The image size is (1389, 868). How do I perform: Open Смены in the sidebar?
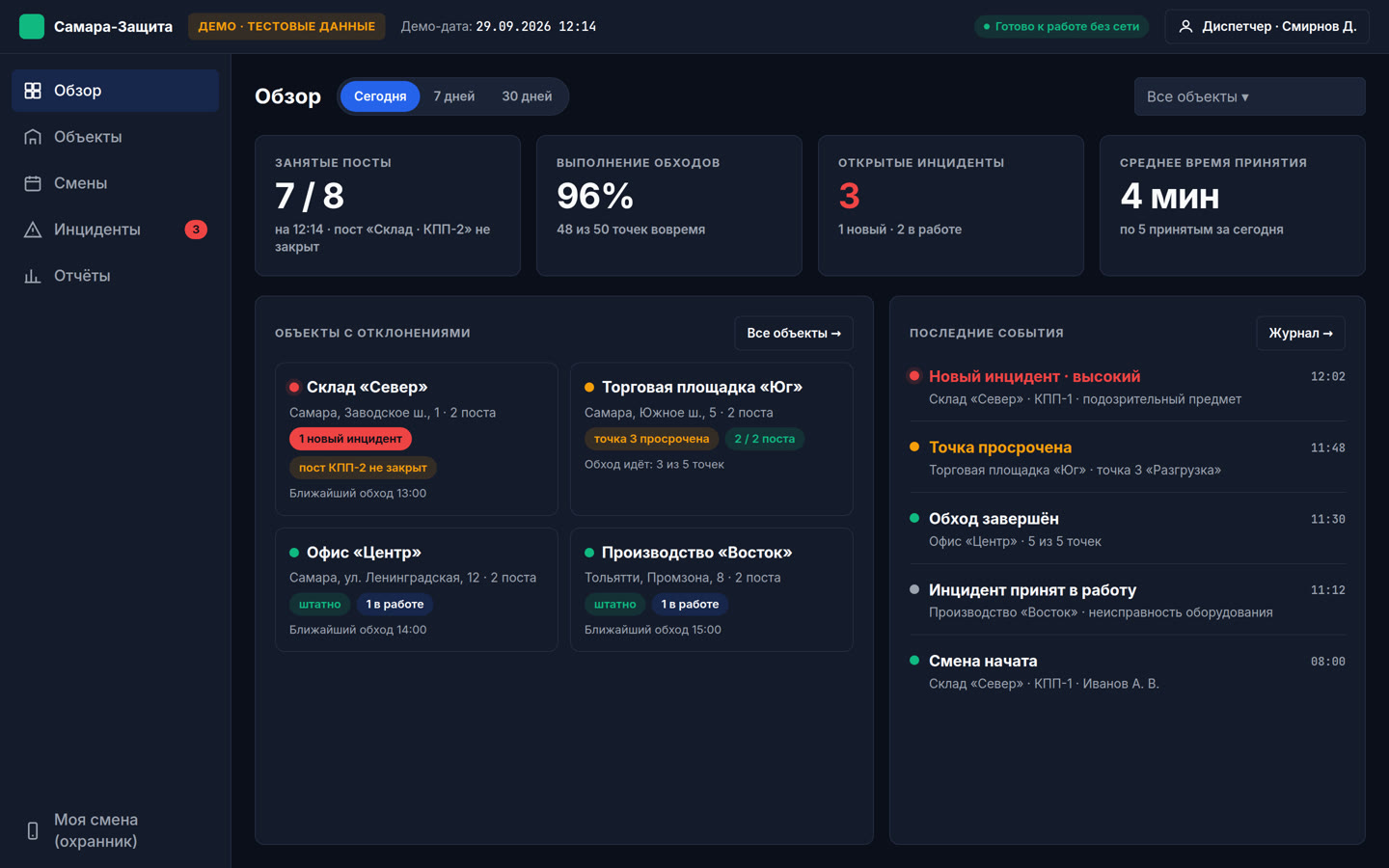click(x=116, y=183)
